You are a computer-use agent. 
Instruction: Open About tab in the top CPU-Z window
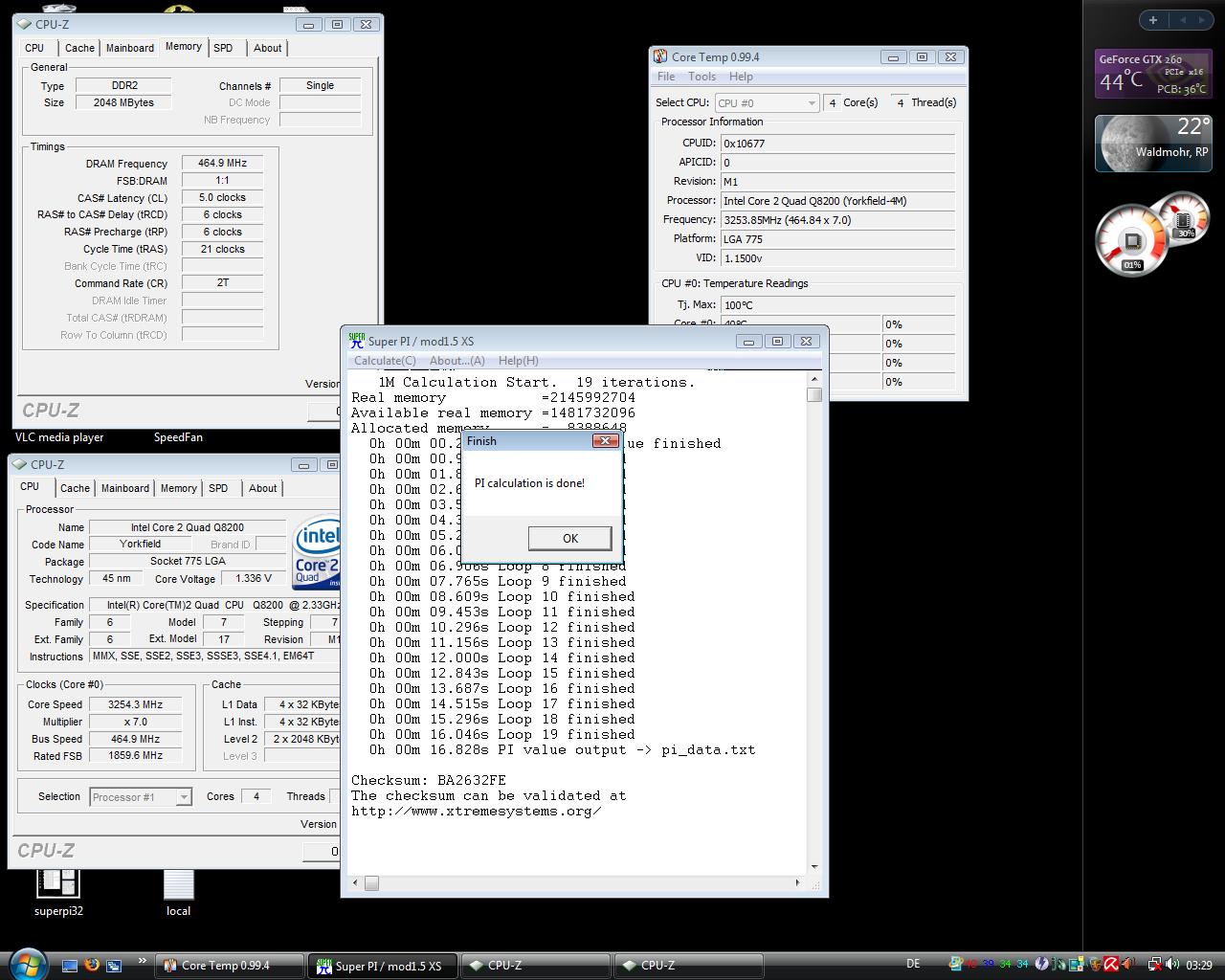pos(267,48)
